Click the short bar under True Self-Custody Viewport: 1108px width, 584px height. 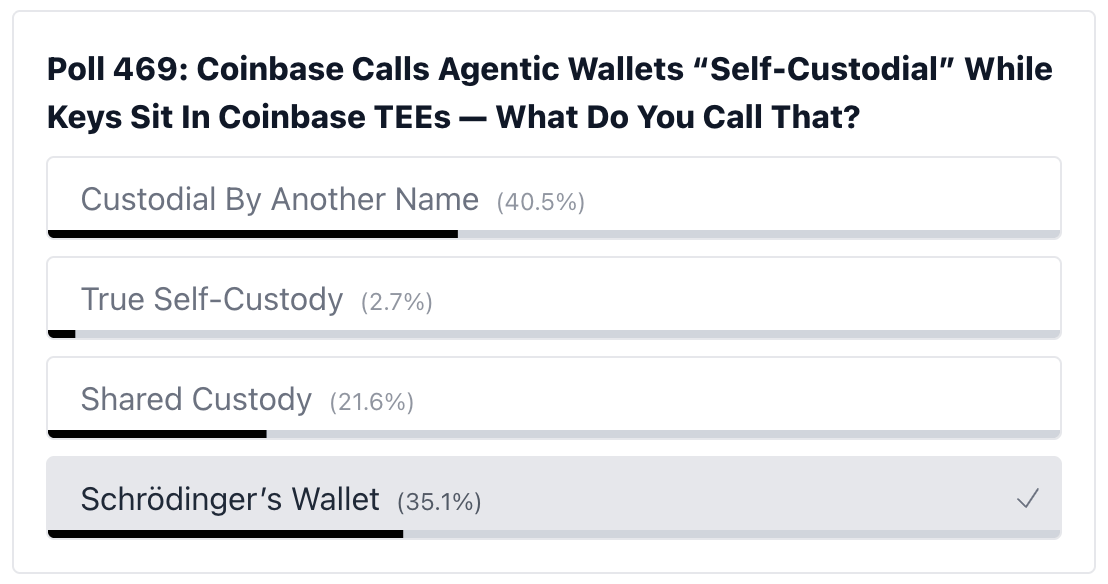tap(60, 334)
